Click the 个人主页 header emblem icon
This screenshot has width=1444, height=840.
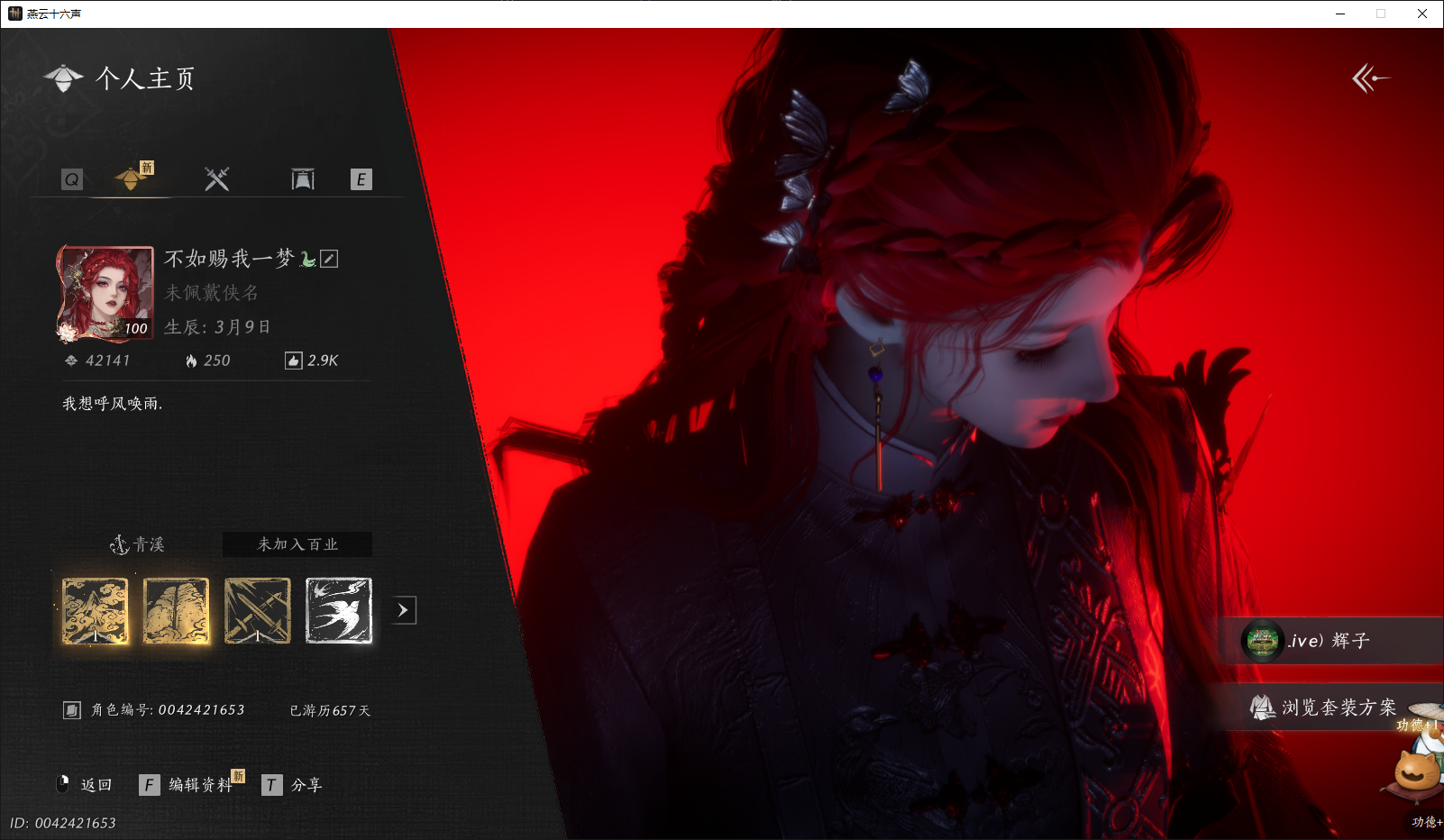(x=63, y=78)
